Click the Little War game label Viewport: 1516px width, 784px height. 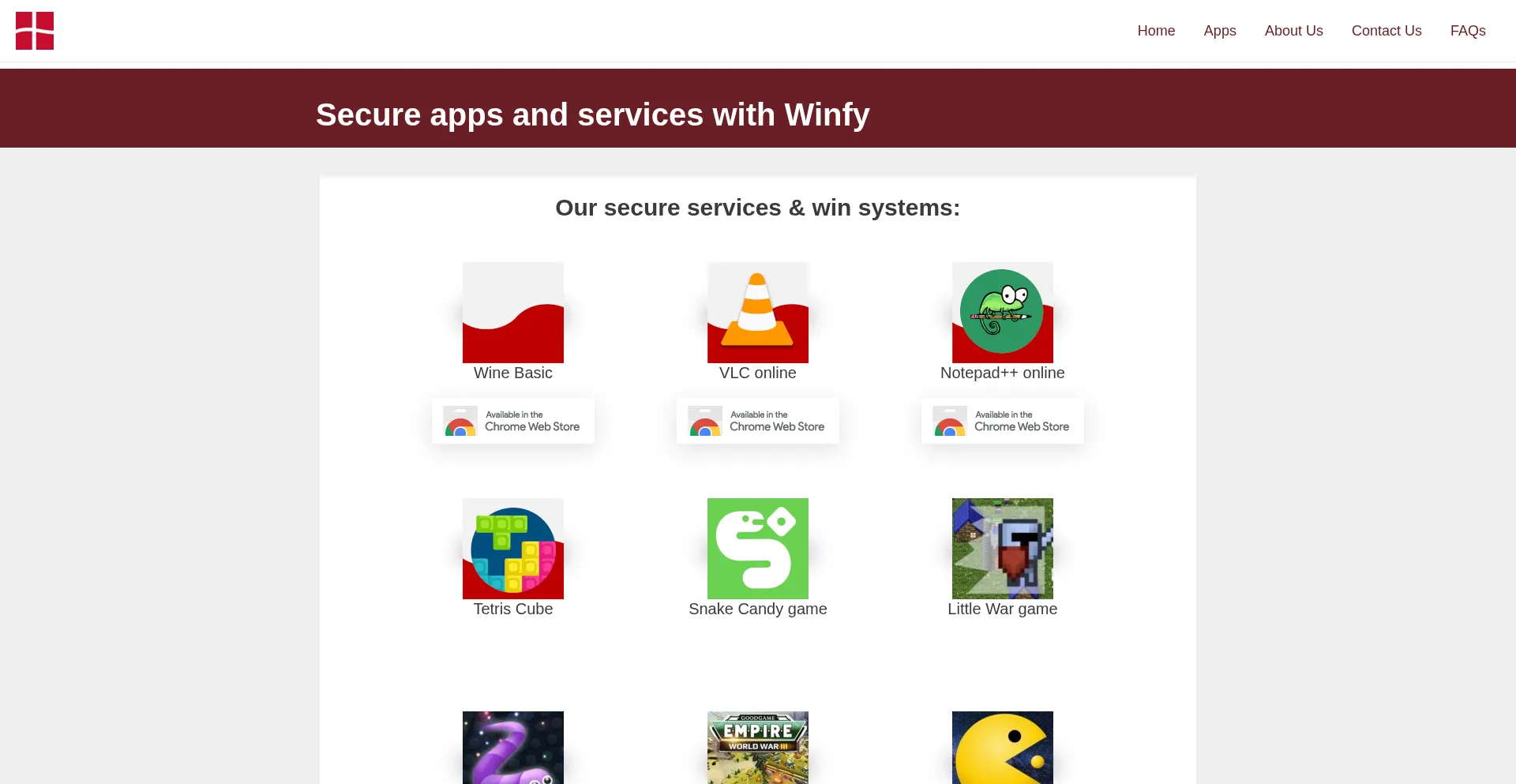click(1003, 609)
